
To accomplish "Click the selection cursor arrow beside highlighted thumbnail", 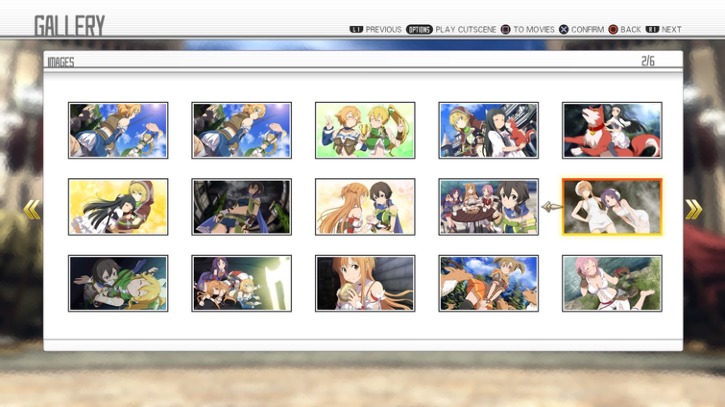I will 551,207.
